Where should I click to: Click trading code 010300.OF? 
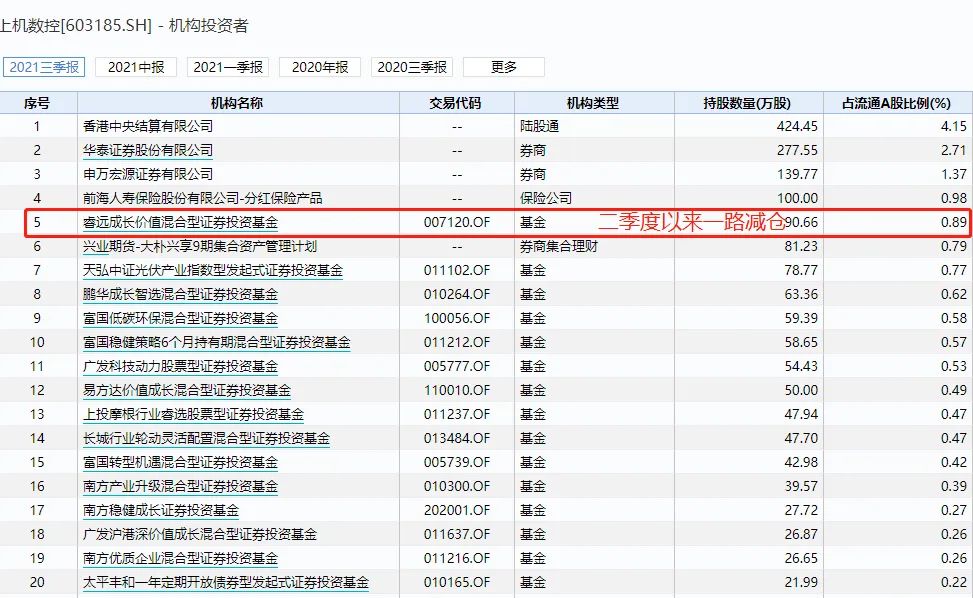click(457, 486)
